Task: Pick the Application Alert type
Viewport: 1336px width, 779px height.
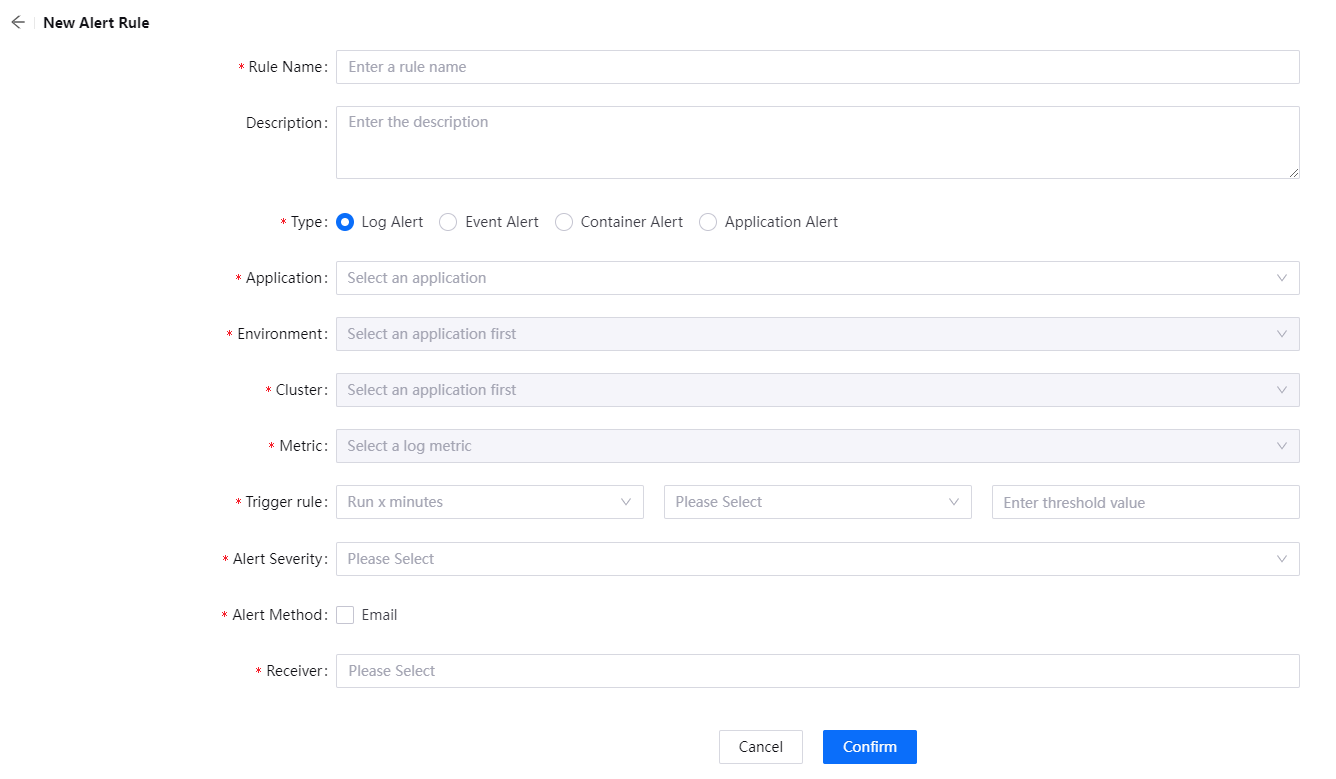Action: tap(708, 222)
